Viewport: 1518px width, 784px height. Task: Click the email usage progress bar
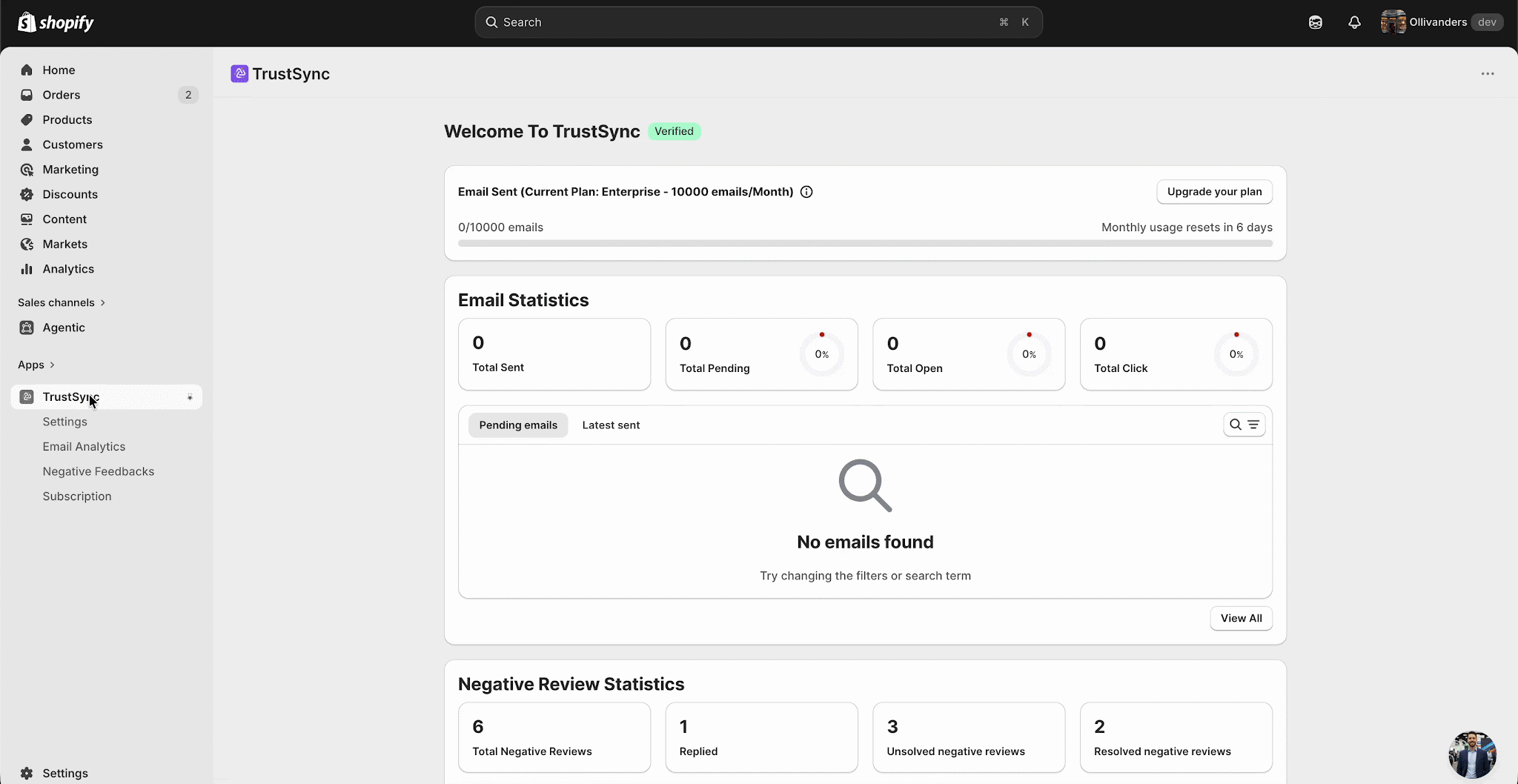point(865,243)
